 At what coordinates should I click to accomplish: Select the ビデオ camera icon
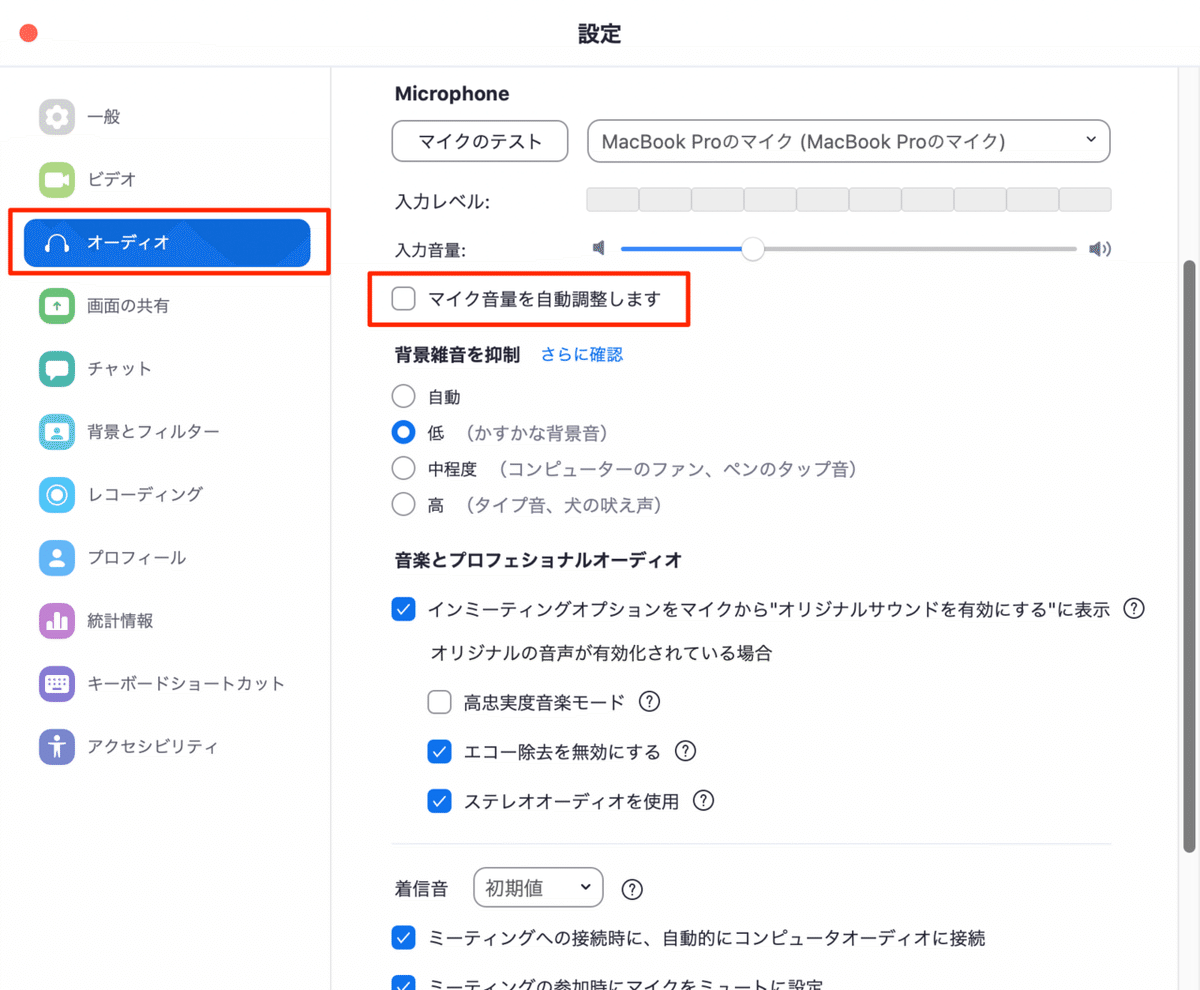pos(57,180)
